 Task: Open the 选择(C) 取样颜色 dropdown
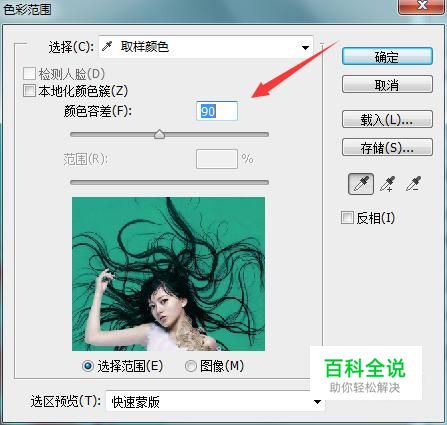coord(206,47)
